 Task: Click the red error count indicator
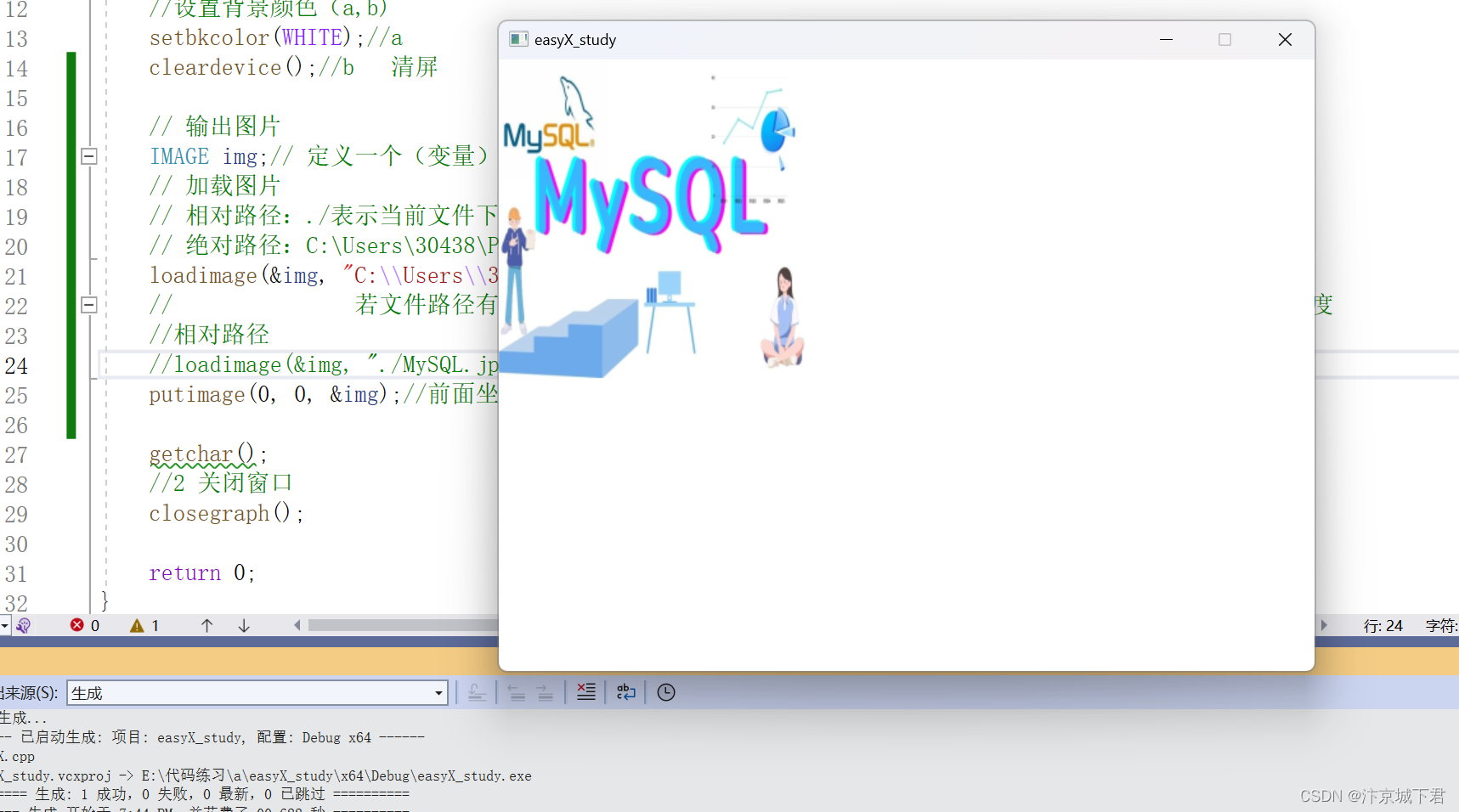85,625
